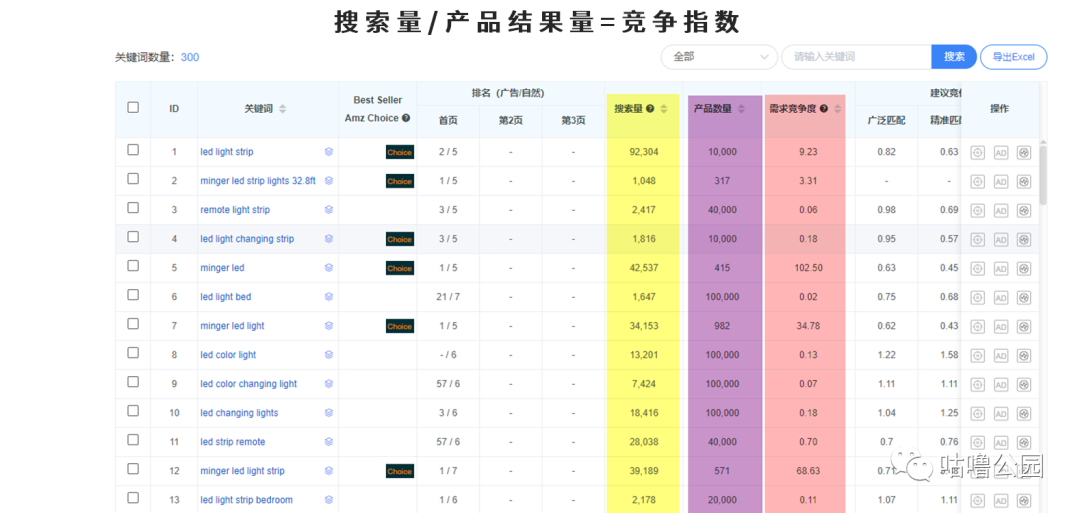Click the target icon for led color changing light

coord(977,384)
